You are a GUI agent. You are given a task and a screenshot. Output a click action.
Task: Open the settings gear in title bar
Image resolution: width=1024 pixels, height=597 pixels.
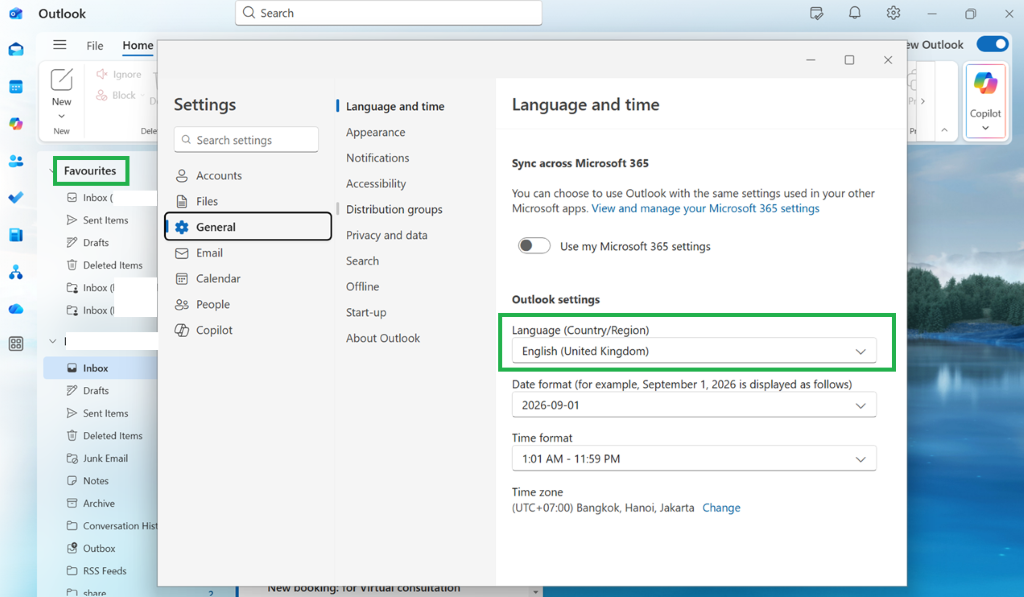[x=893, y=13]
